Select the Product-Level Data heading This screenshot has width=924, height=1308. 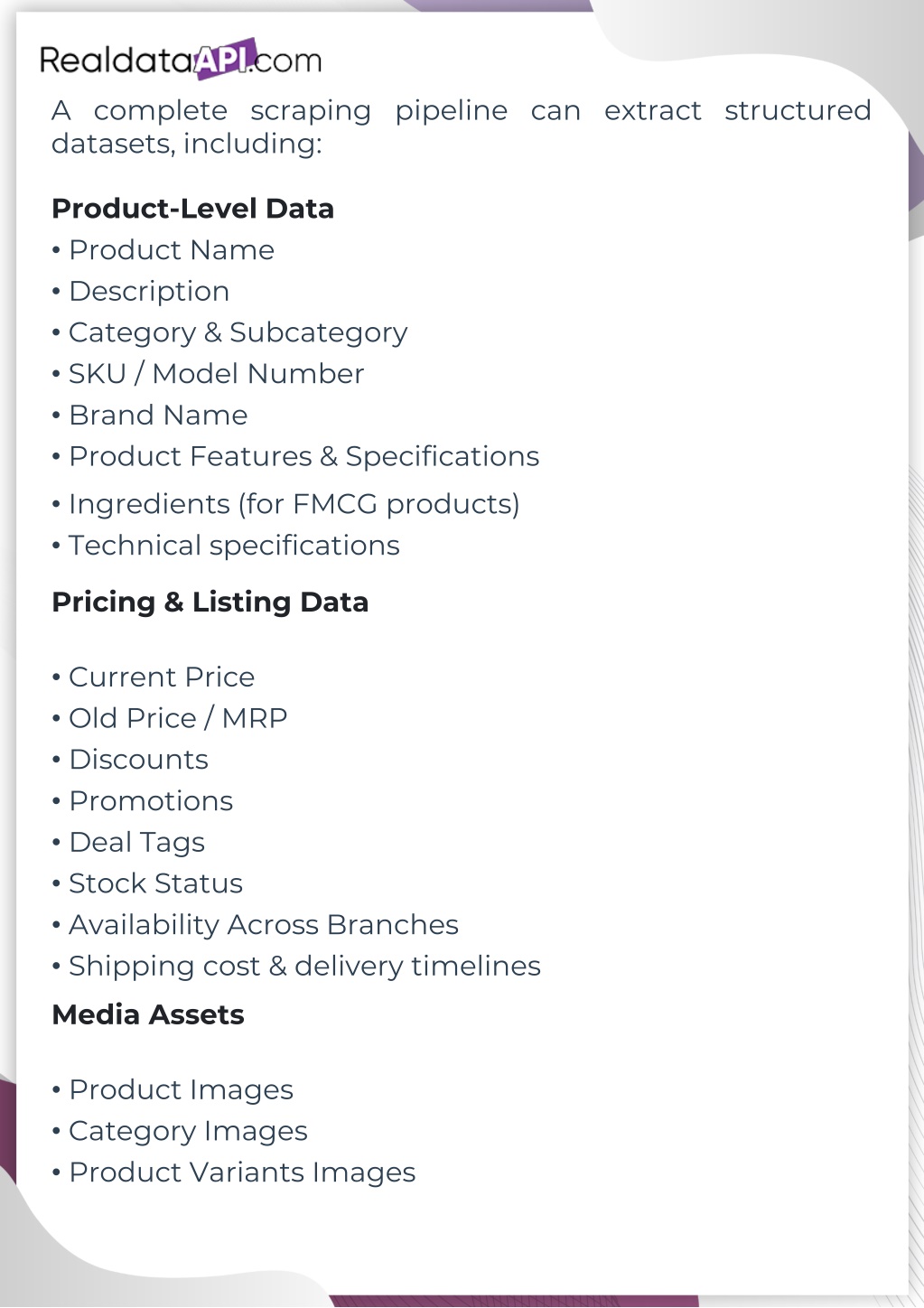(192, 209)
